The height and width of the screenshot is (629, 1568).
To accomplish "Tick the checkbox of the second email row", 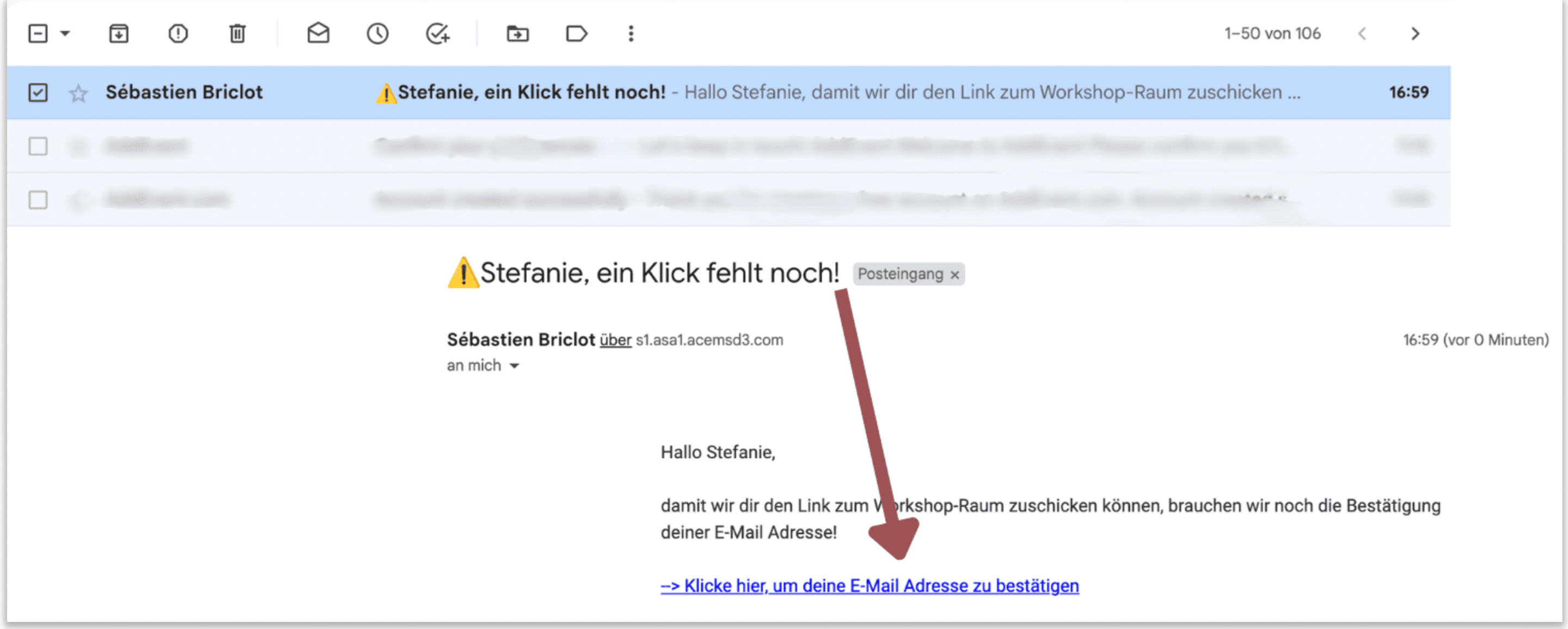I will (38, 146).
